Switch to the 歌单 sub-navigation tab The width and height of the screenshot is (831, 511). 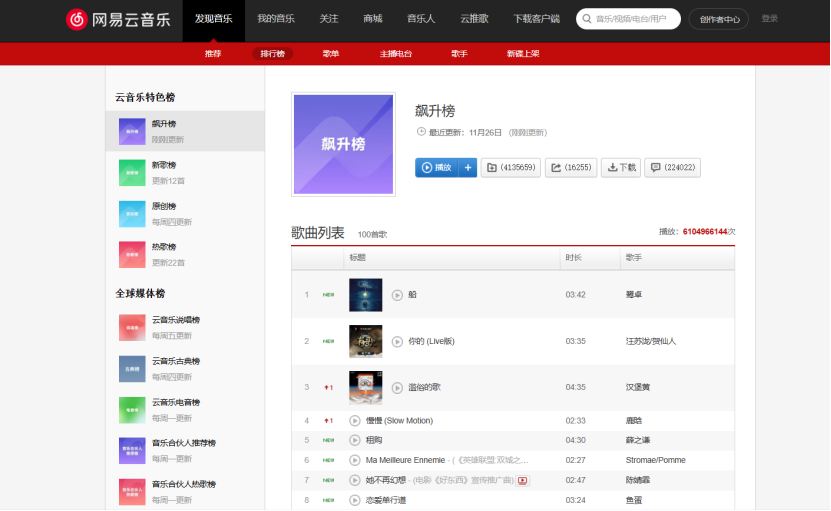coord(331,54)
